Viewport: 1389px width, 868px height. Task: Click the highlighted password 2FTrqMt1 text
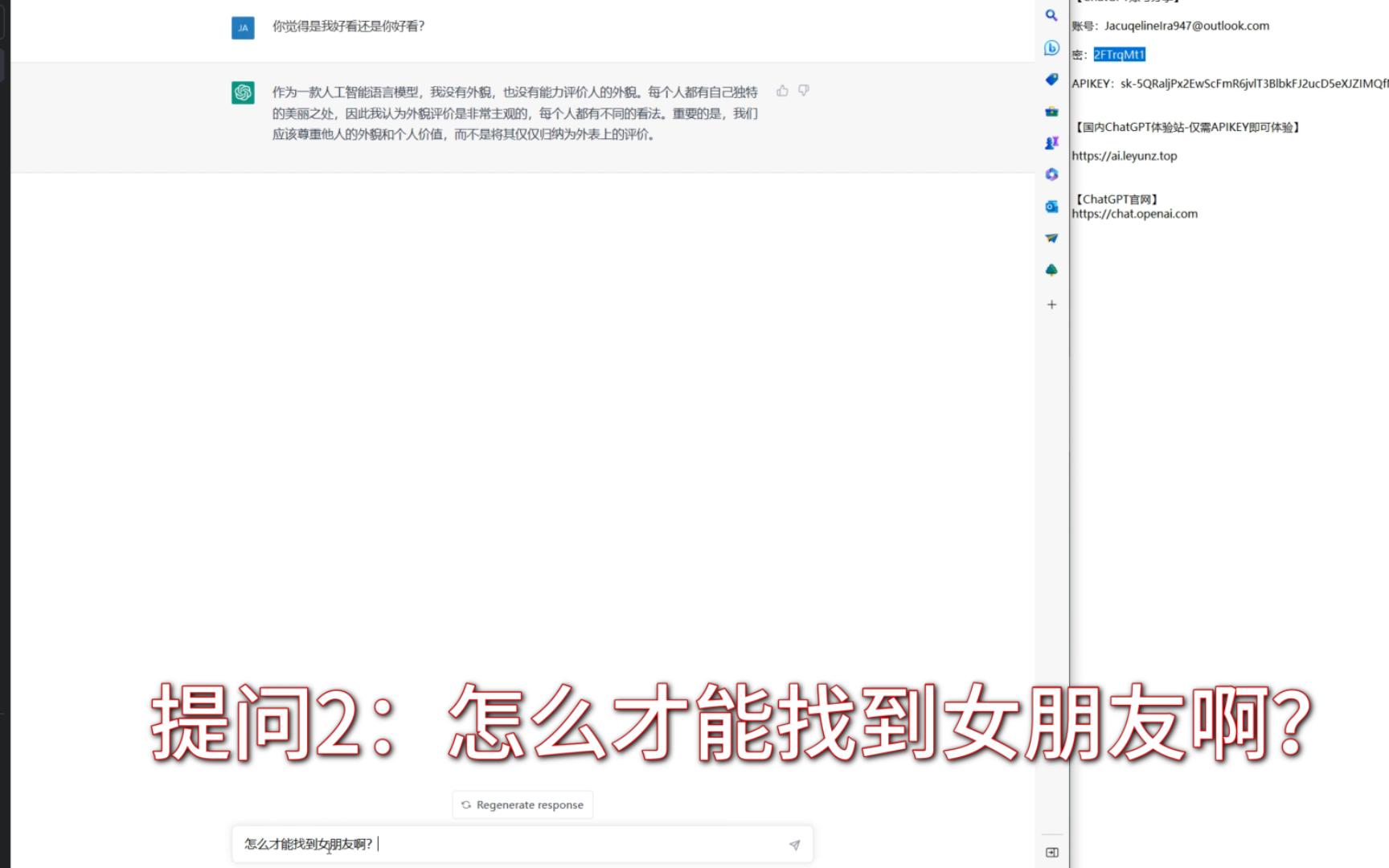point(1119,55)
